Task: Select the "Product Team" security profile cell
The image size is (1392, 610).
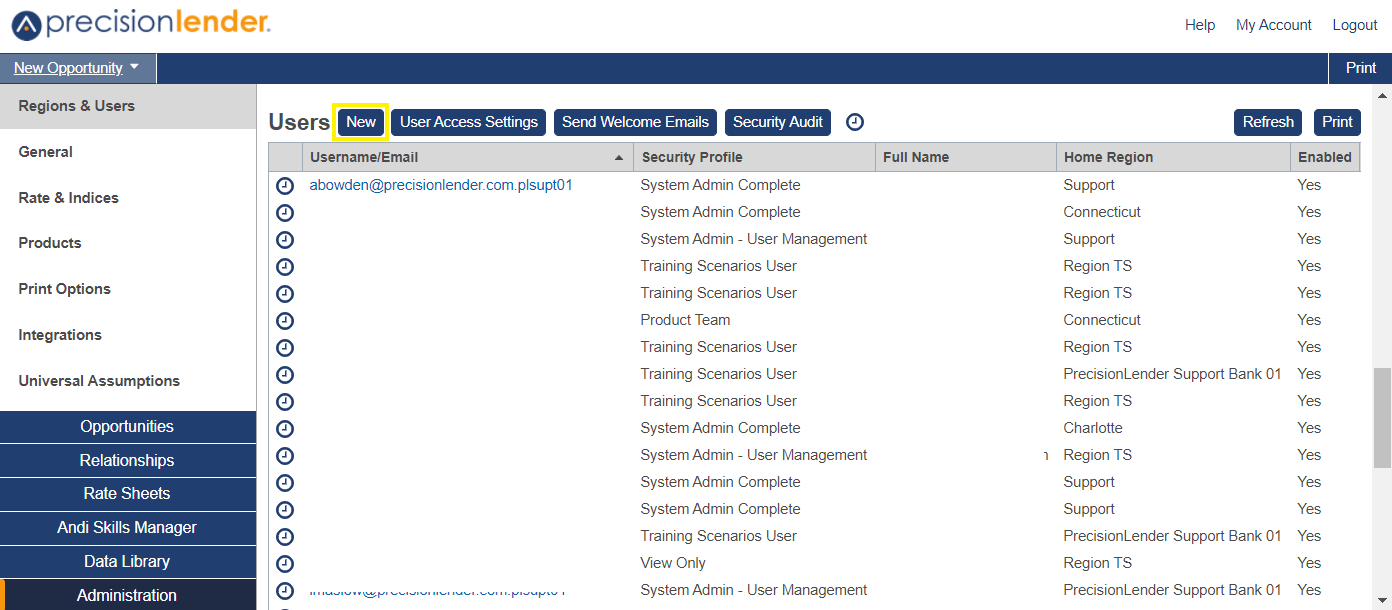Action: 685,320
